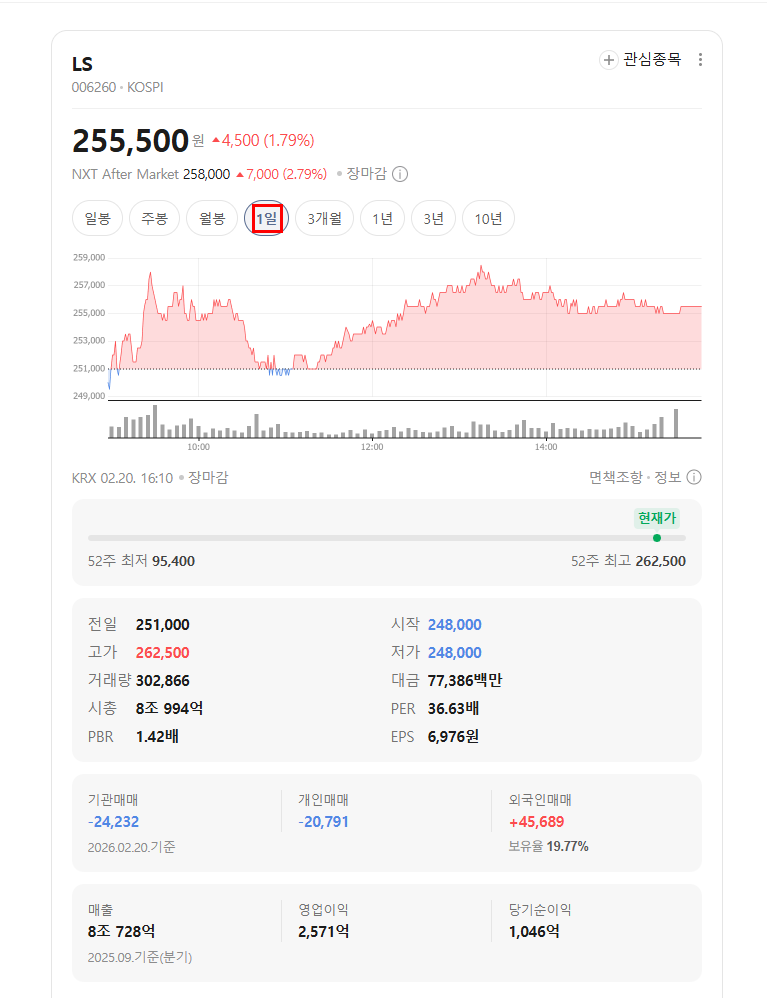This screenshot has height=998, width=767.
Task: Open the 면책조항 · 정보 disclaimer link
Action: click(635, 477)
